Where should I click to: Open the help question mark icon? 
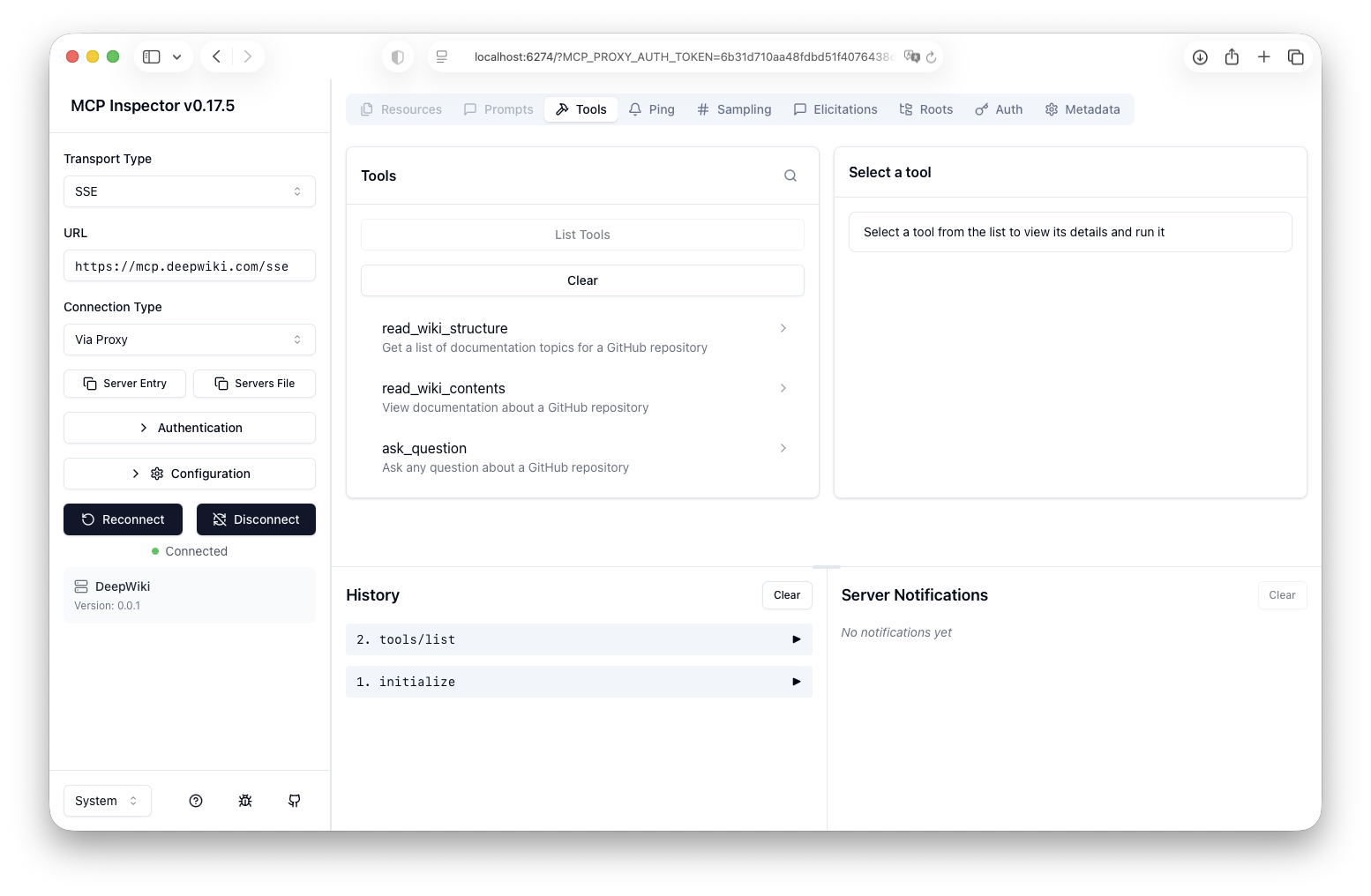196,801
